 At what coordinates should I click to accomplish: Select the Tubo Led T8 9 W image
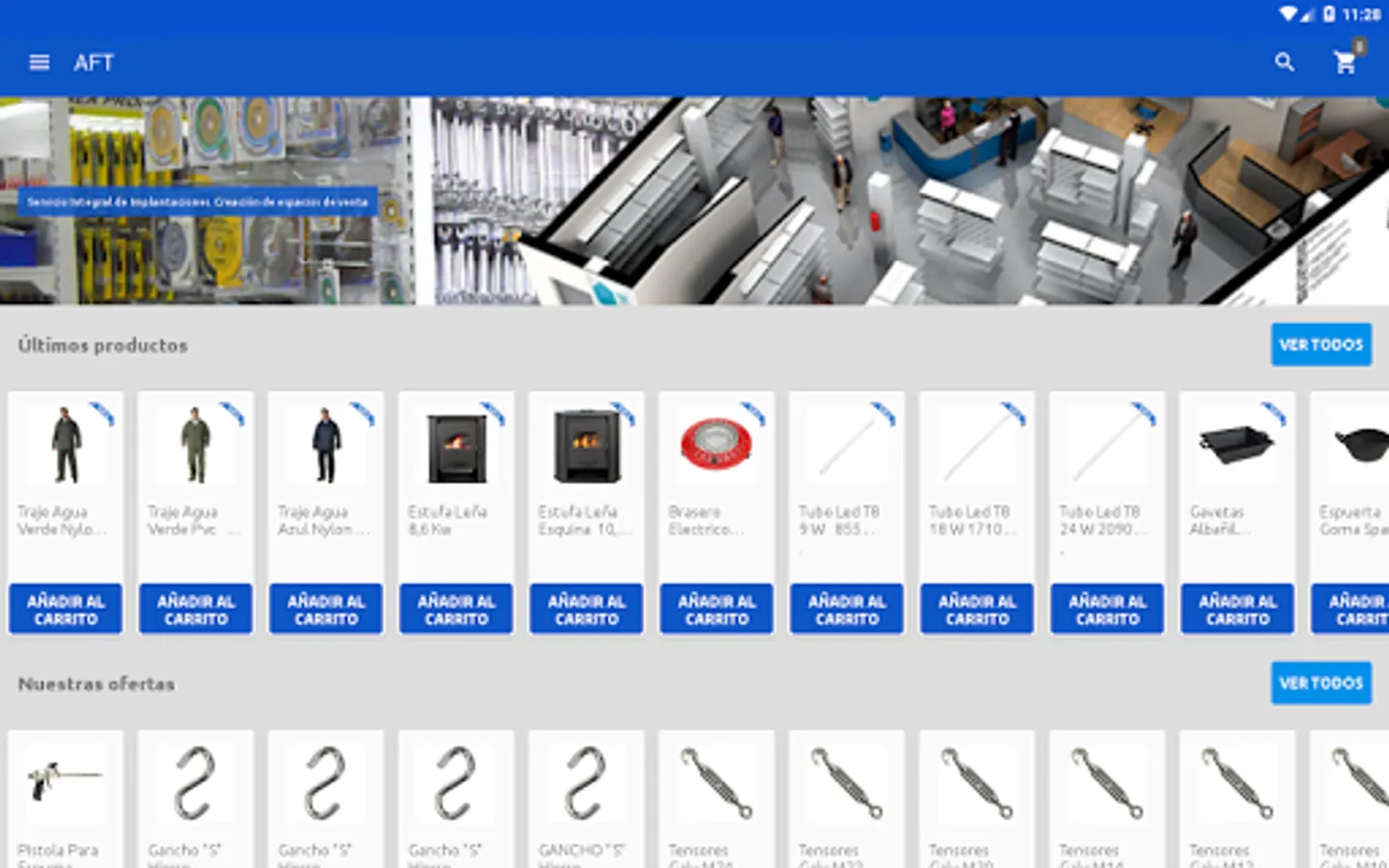(x=847, y=446)
